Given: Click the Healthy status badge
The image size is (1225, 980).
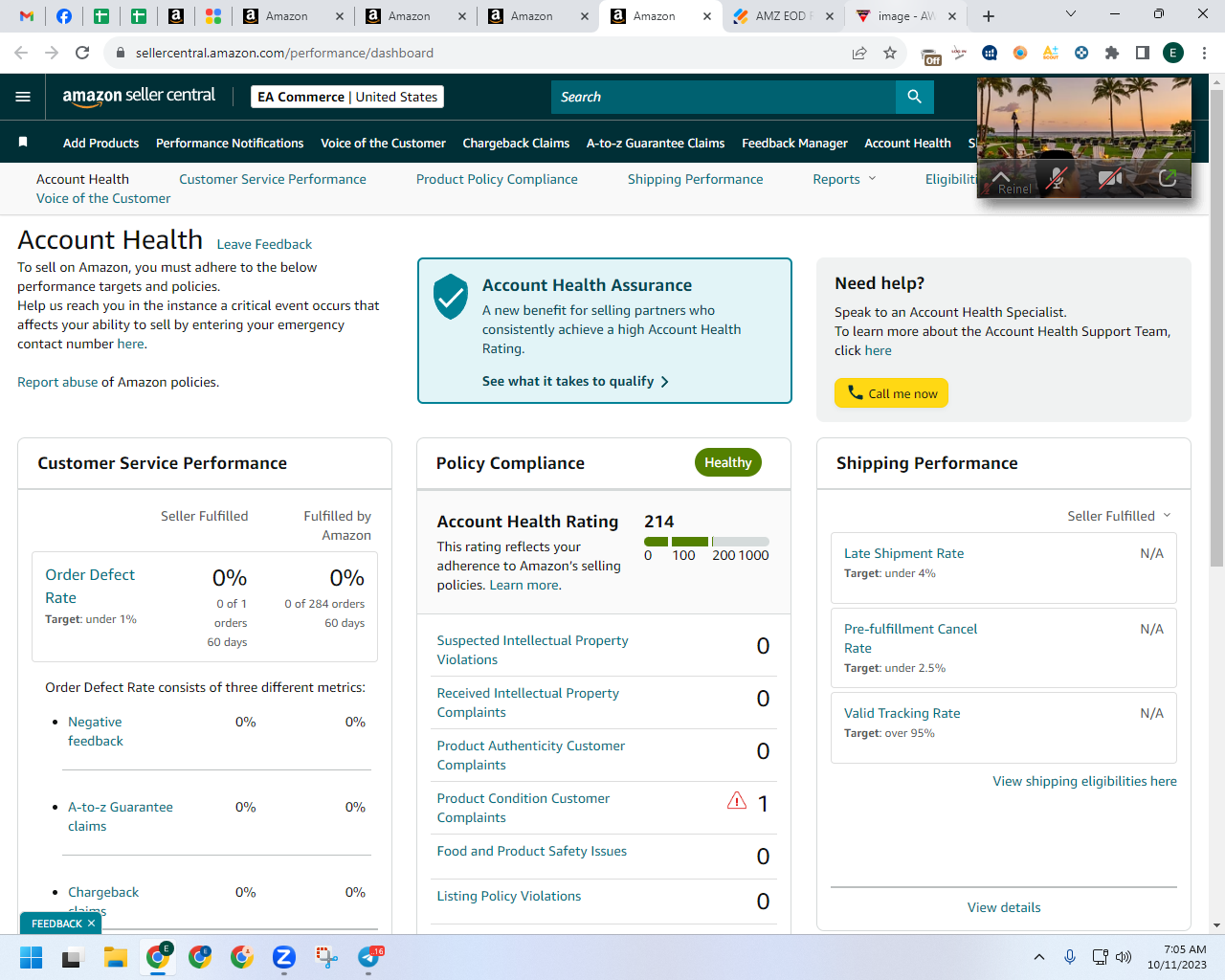Looking at the screenshot, I should 728,462.
